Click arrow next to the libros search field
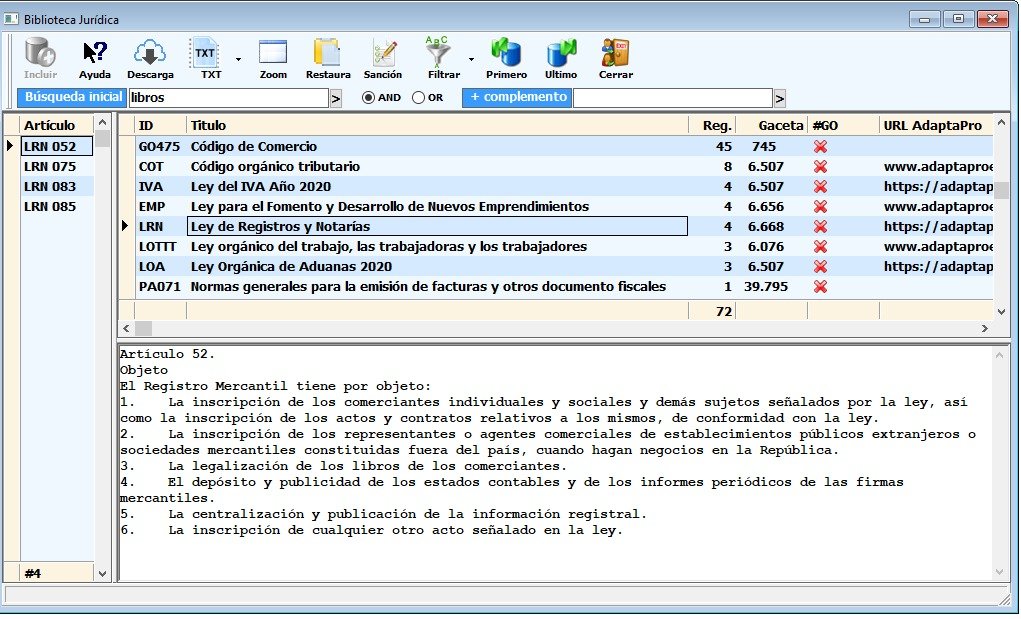 tap(336, 98)
